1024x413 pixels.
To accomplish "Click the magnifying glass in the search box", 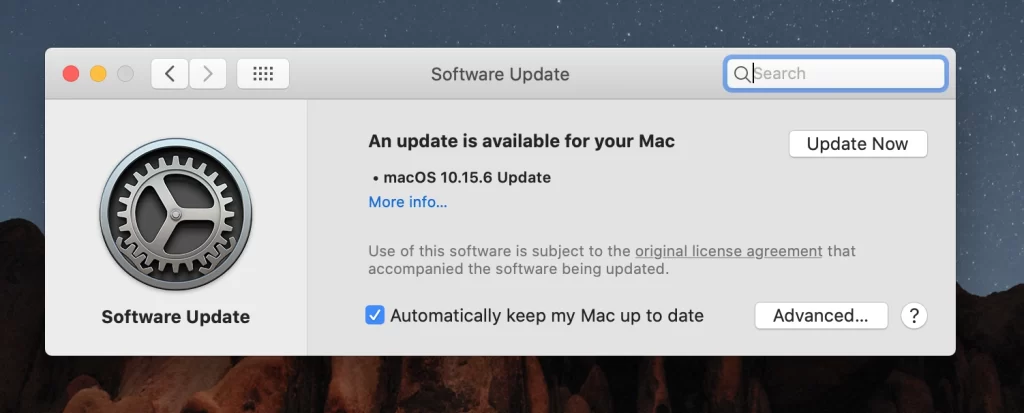I will (x=741, y=74).
